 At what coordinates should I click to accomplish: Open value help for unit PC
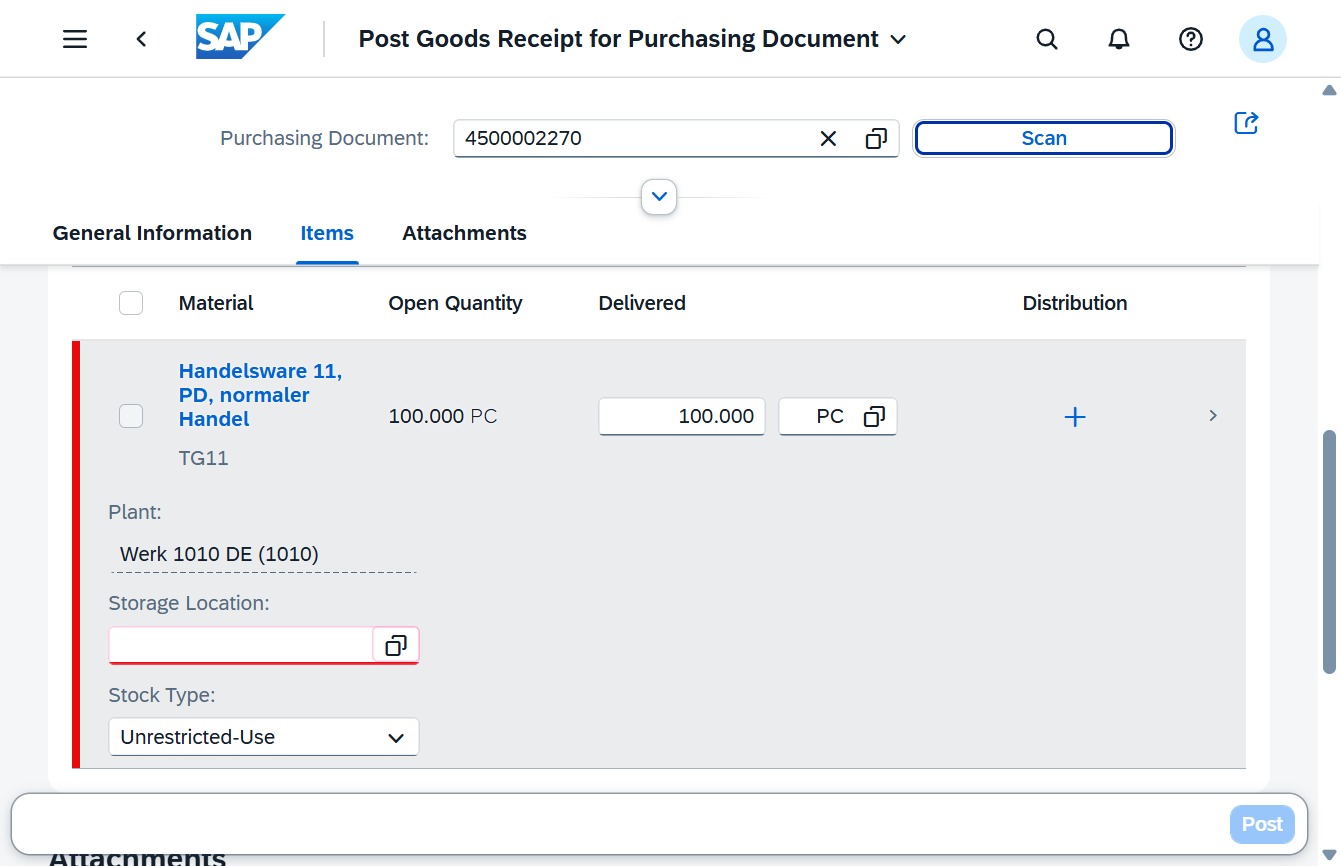[x=874, y=417]
